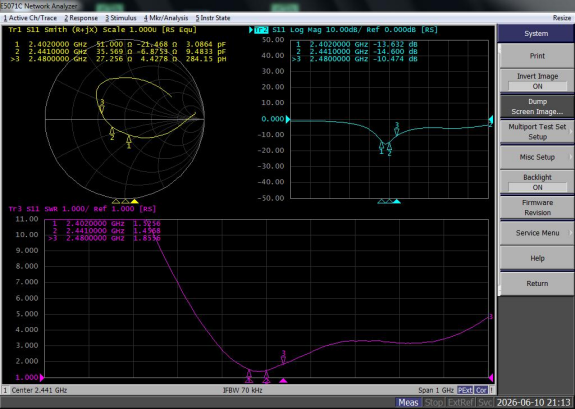Click the Firmware Revision button
The image size is (575, 409).
click(537, 207)
